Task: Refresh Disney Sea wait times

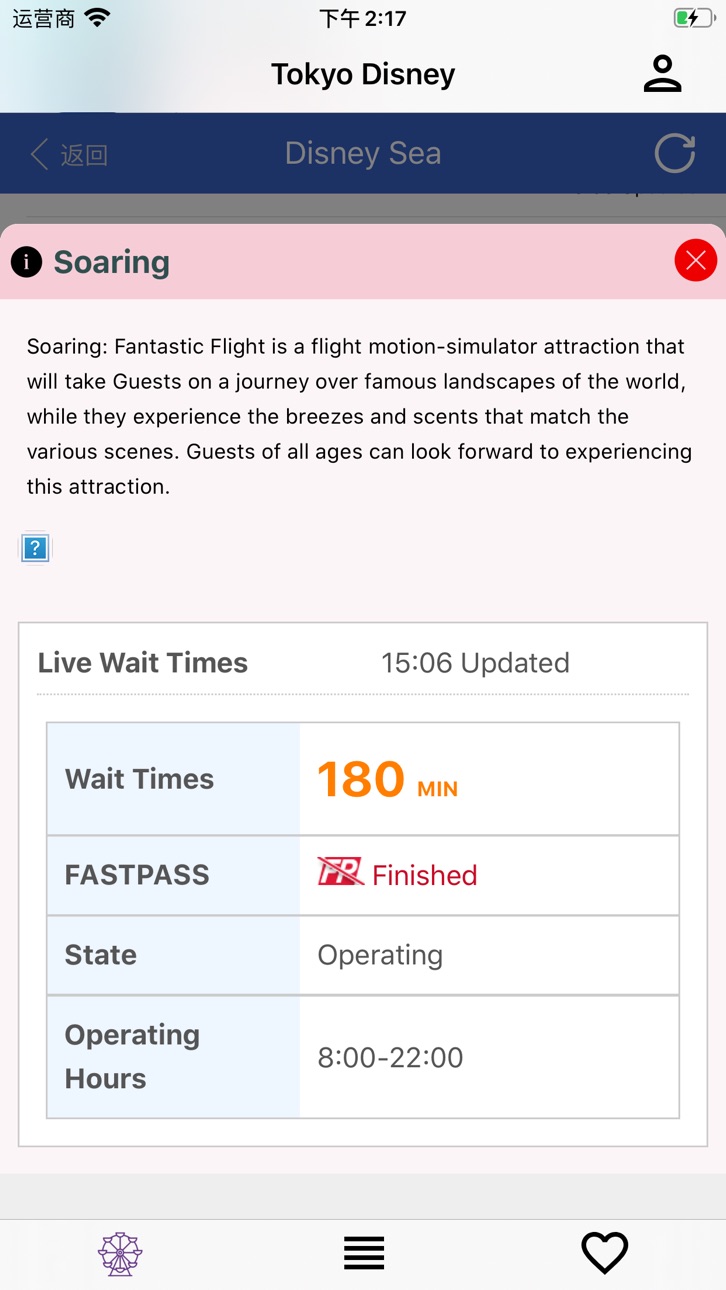Action: click(x=675, y=153)
